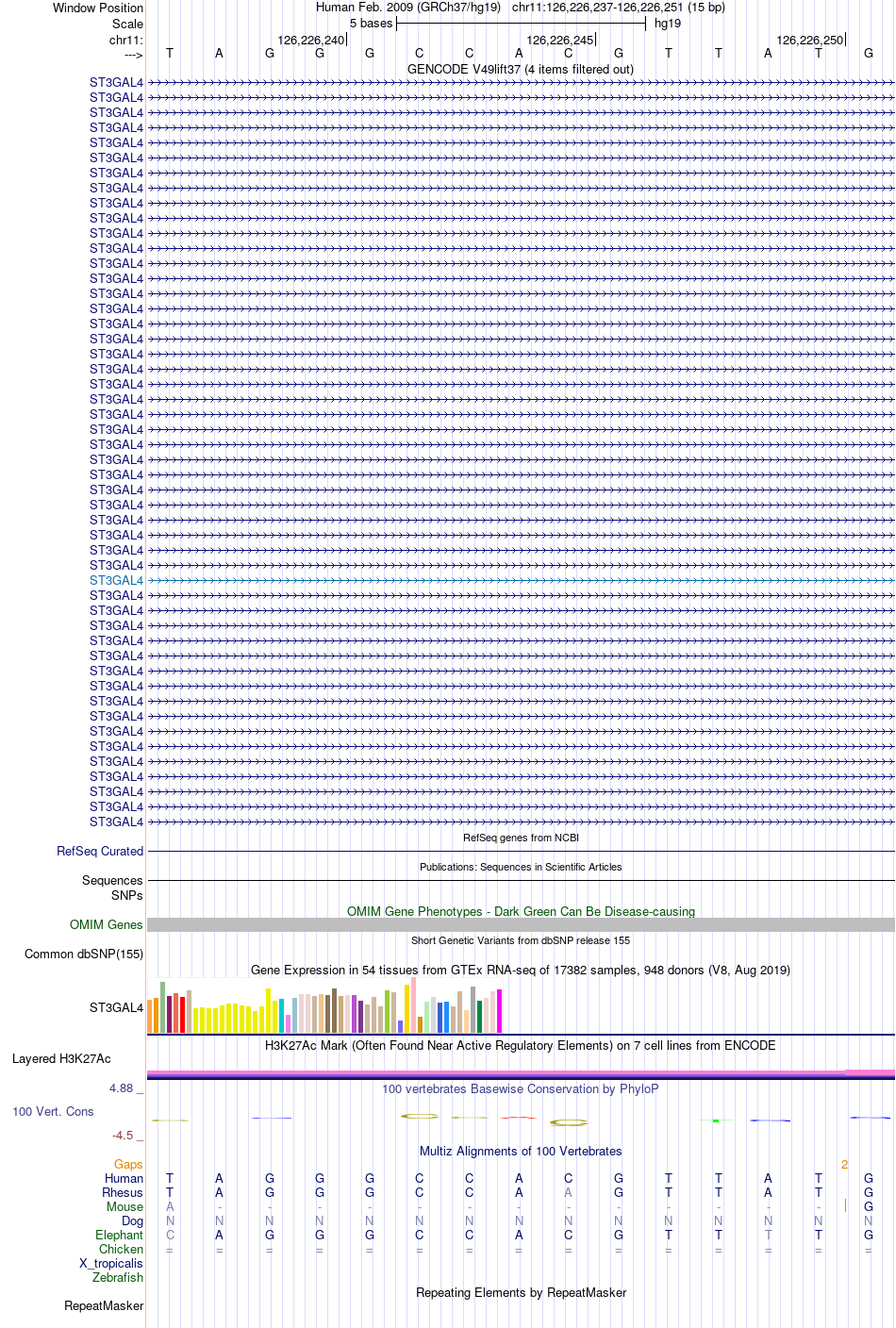The width and height of the screenshot is (896, 1328).
Task: Open RefSeq genes from NCBI track title
Action: click(x=521, y=838)
